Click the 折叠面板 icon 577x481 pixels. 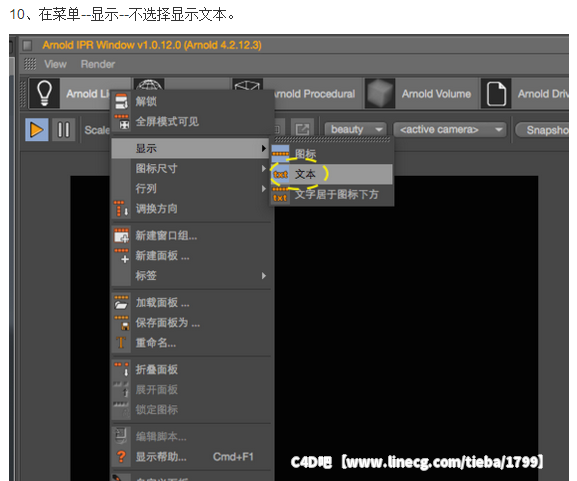(121, 369)
